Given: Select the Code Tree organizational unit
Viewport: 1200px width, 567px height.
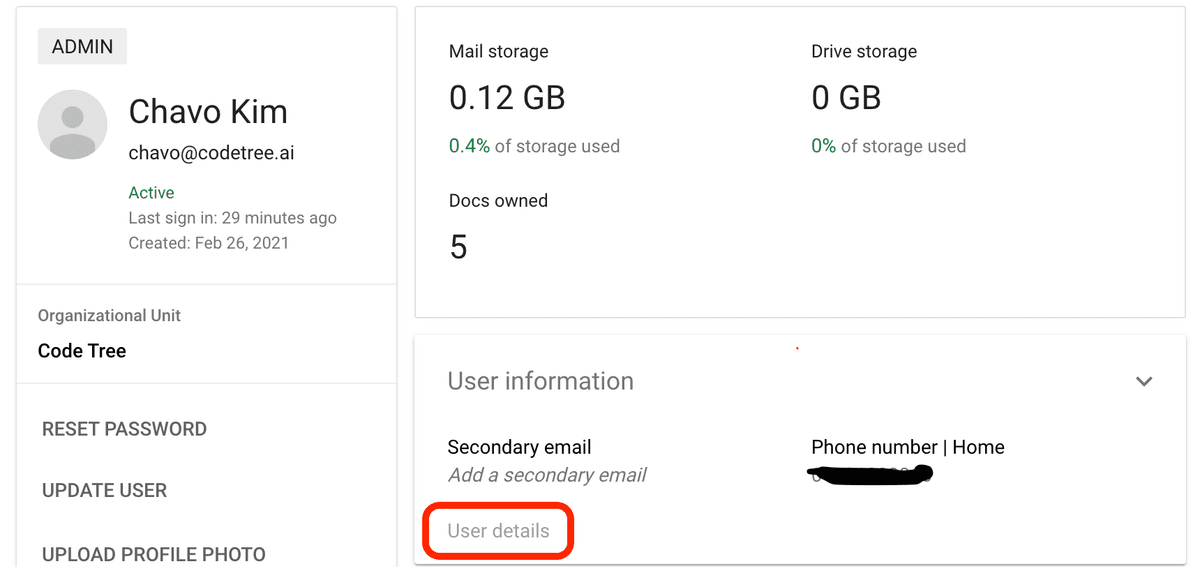Looking at the screenshot, I should [82, 351].
